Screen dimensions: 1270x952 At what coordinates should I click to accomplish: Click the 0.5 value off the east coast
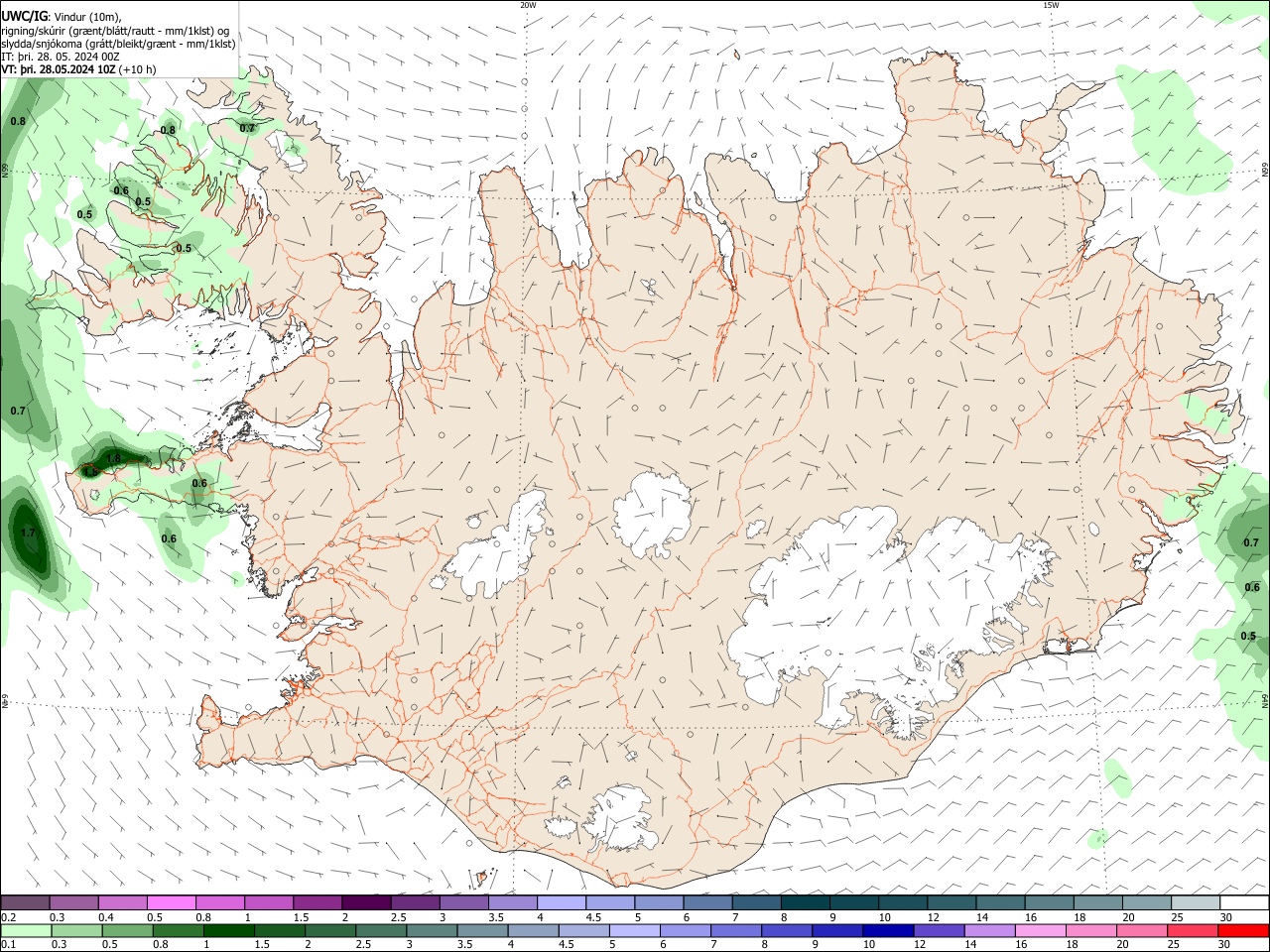click(x=1248, y=636)
